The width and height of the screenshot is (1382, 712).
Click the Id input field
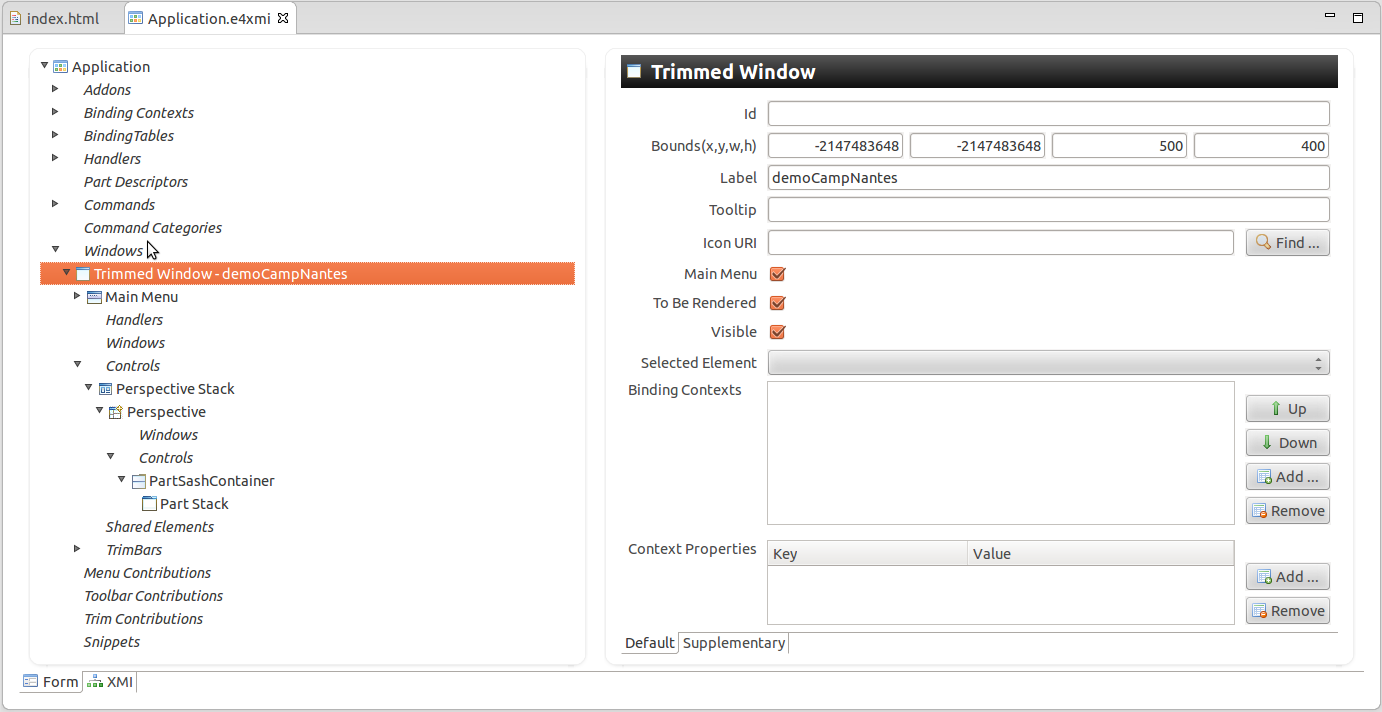click(1048, 114)
